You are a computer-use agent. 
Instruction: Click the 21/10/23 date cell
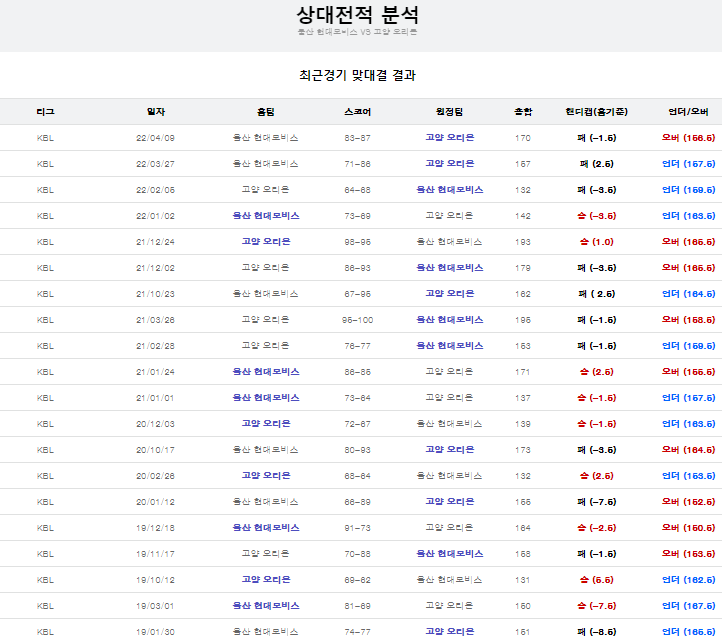point(156,294)
